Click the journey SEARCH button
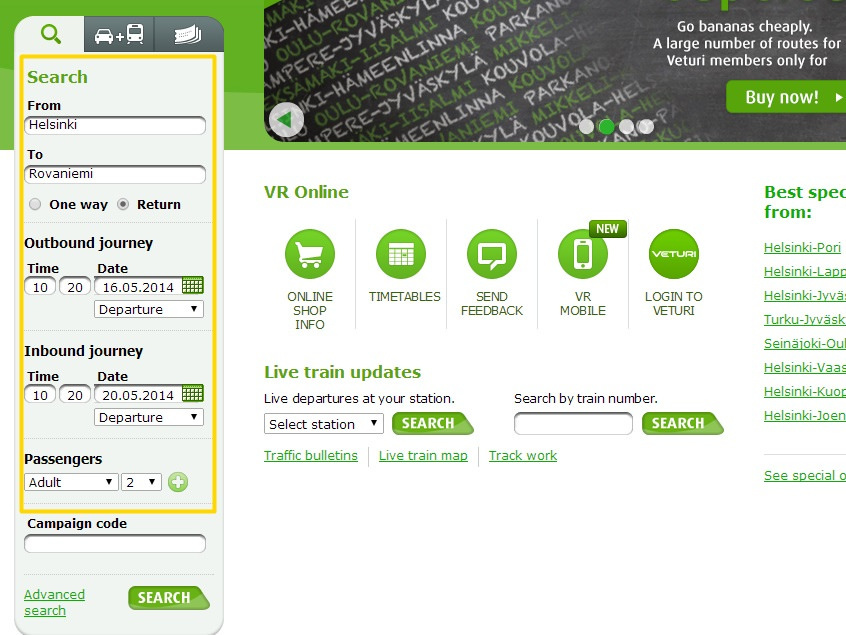846x635 pixels. point(169,598)
